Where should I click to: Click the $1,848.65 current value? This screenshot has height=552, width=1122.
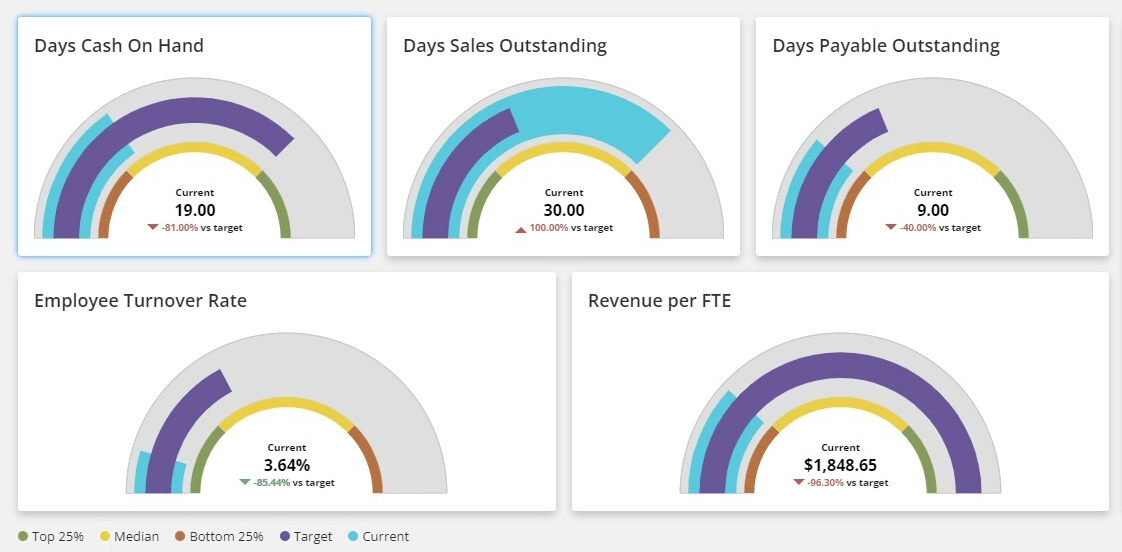(841, 465)
